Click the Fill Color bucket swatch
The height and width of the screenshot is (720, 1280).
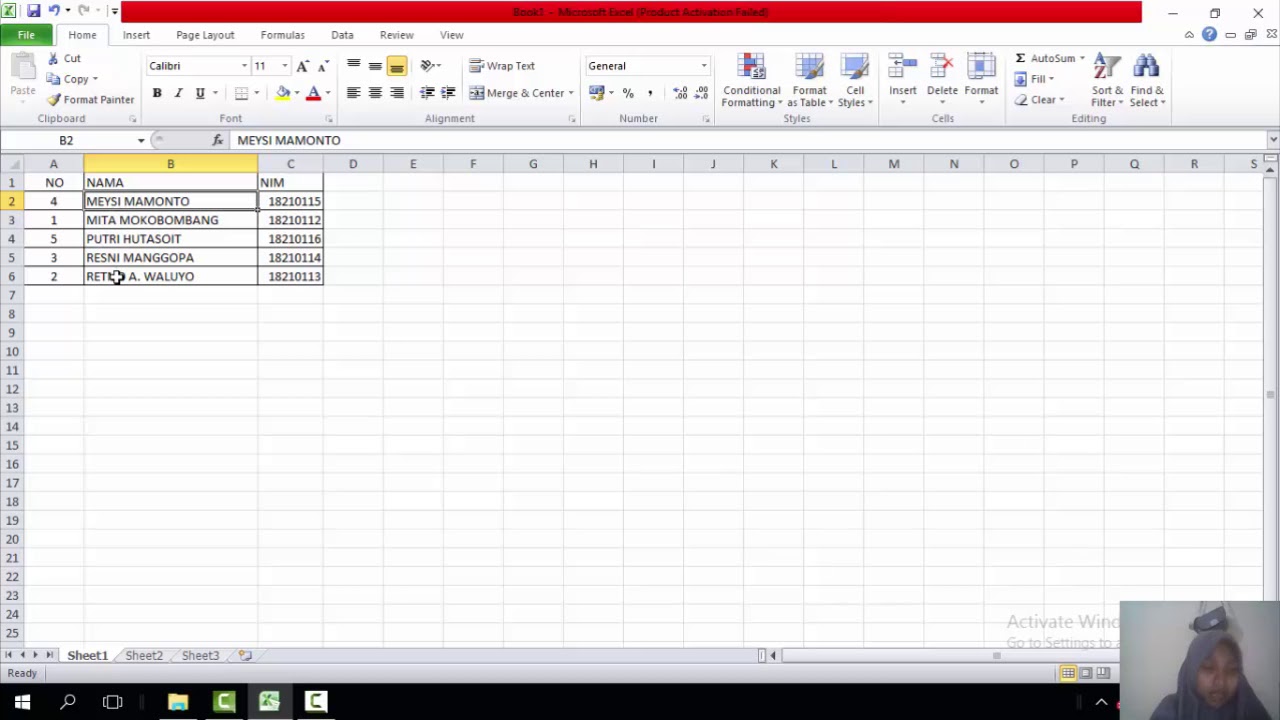tap(283, 93)
